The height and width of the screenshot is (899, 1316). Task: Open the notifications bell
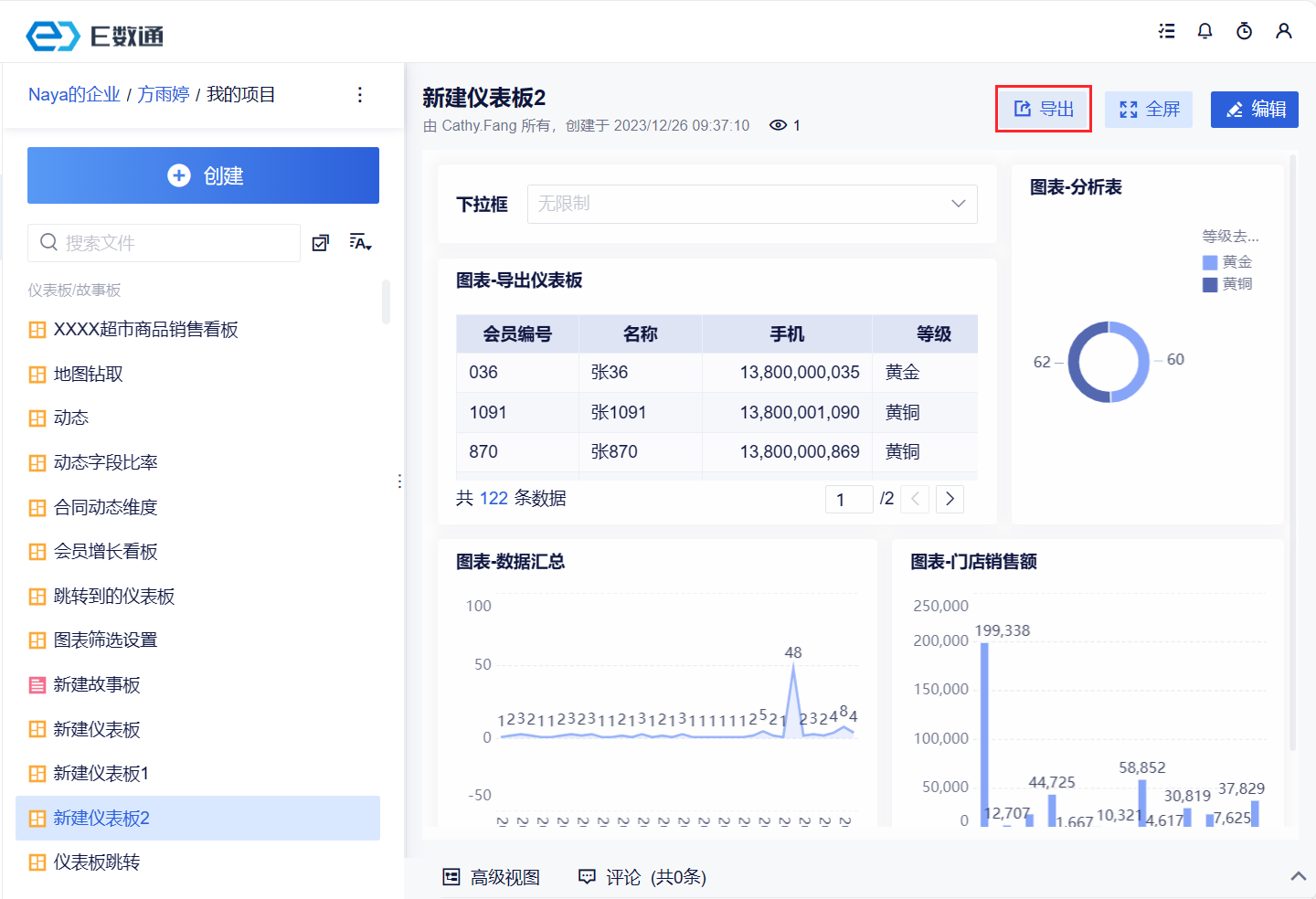(x=1205, y=31)
